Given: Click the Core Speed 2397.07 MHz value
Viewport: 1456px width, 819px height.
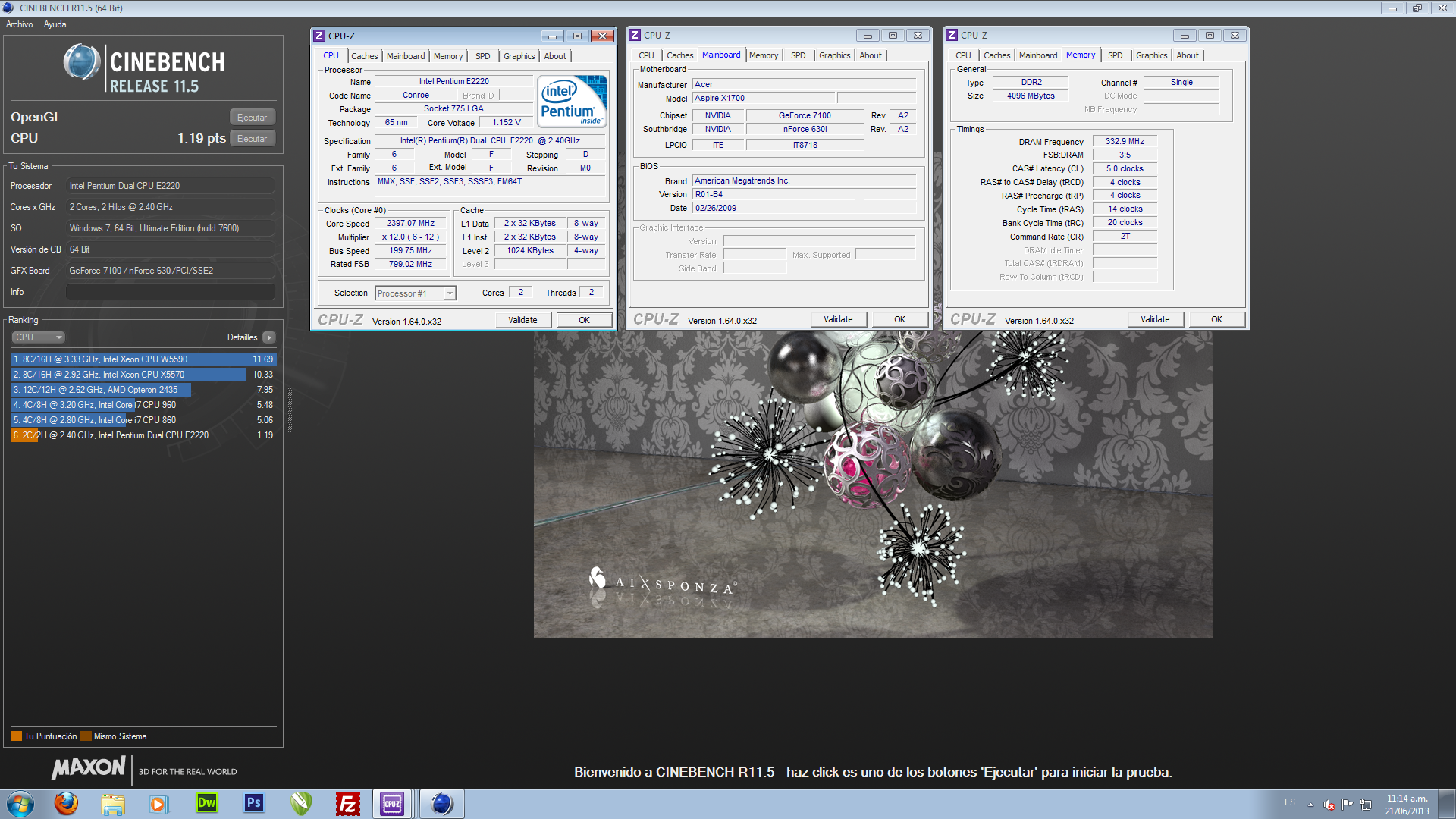Looking at the screenshot, I should coord(410,224).
